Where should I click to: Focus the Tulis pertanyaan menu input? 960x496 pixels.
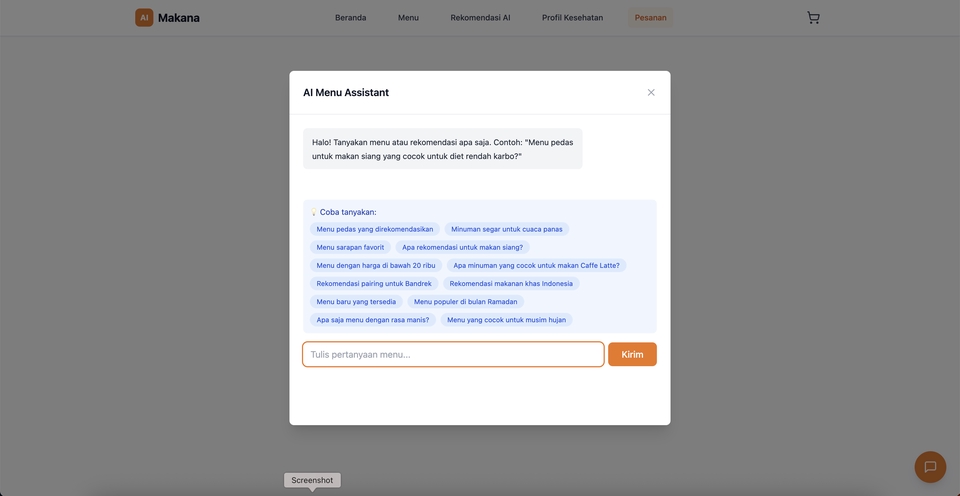pos(453,354)
